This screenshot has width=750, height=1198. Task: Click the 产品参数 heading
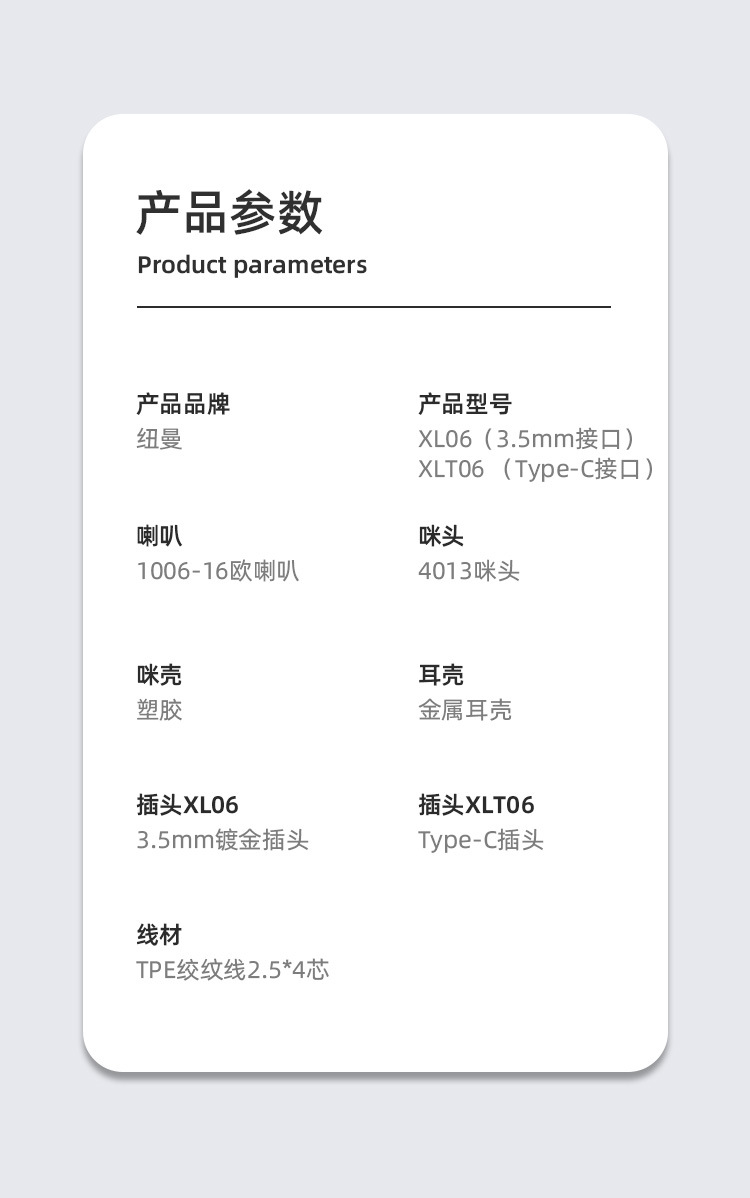pos(229,213)
